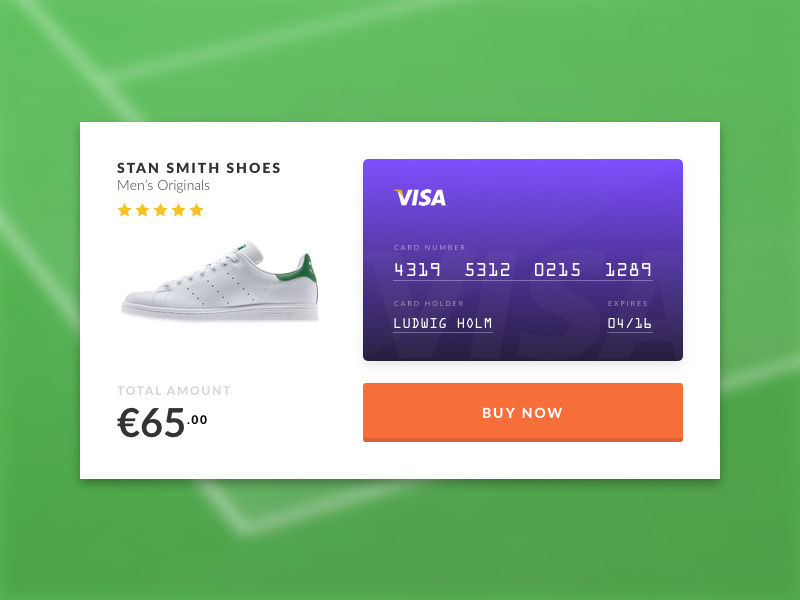Click the purple credit card panel
This screenshot has height=600, width=800.
tap(522, 258)
